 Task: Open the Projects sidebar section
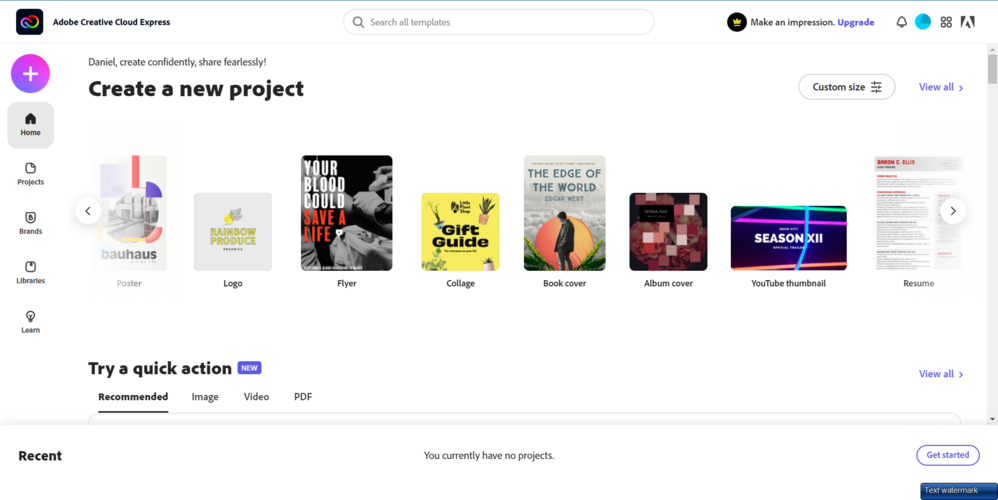coord(31,174)
